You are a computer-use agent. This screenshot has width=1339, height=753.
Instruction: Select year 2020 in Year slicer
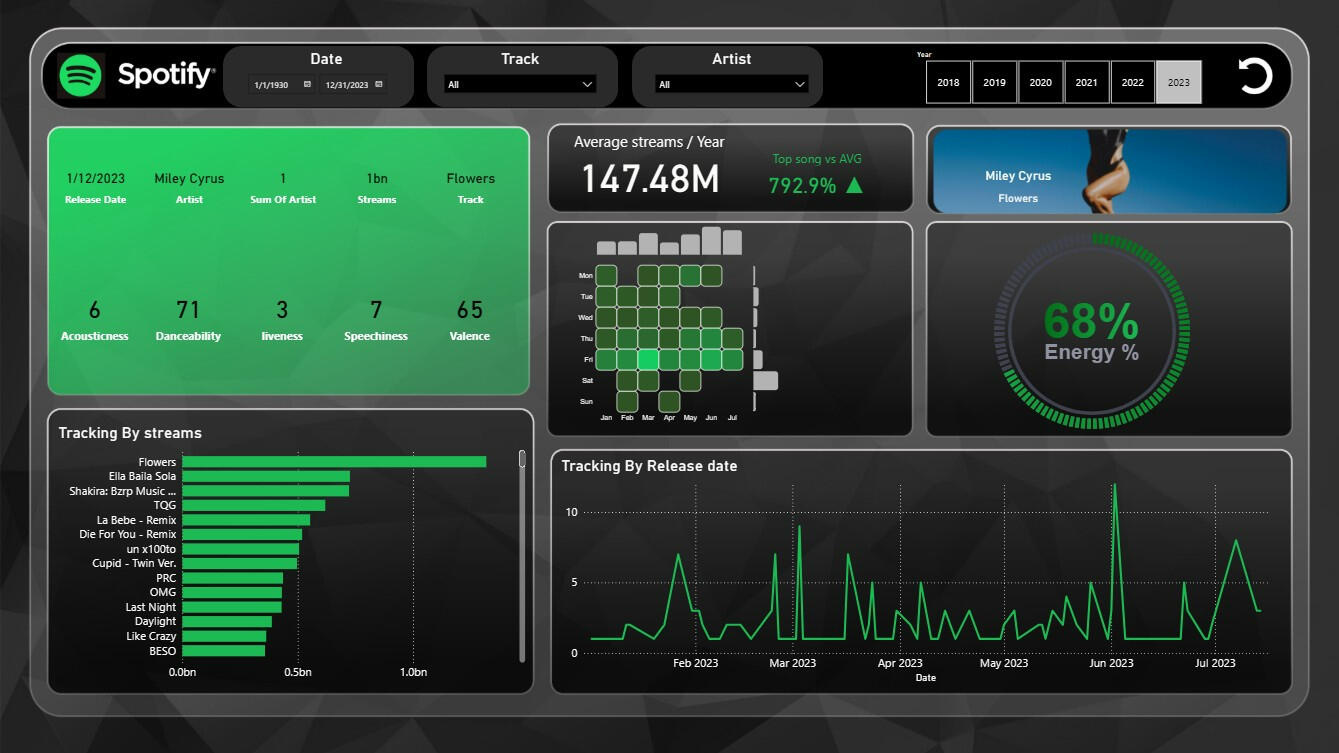pos(1040,82)
